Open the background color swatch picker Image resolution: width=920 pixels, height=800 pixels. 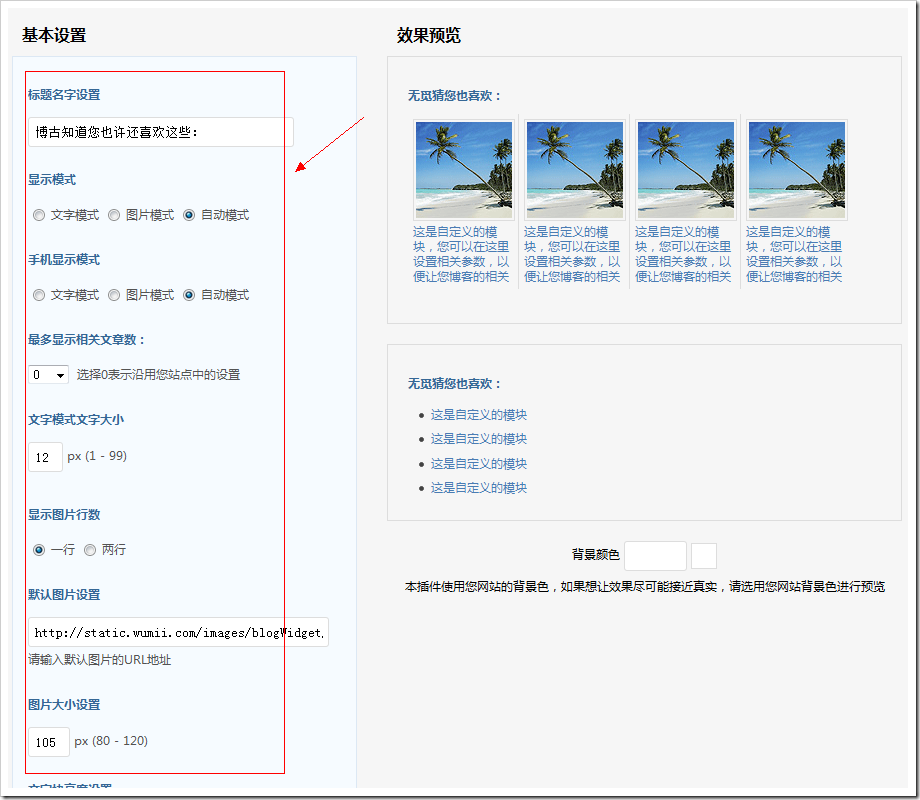703,556
